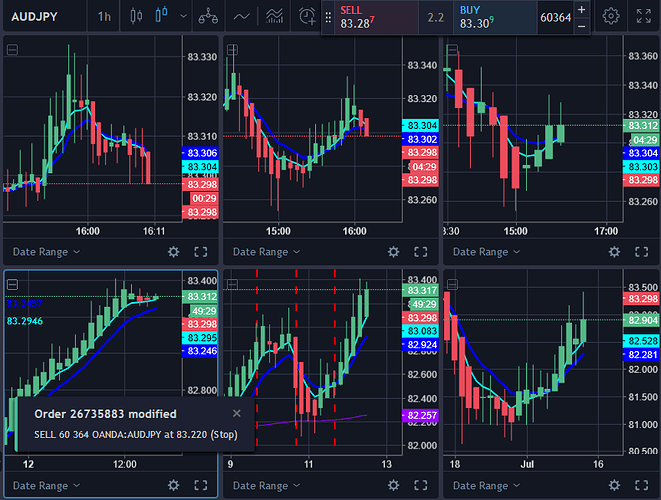Expand the chart style dropdown arrow
Image resolution: width=661 pixels, height=500 pixels.
[181, 16]
